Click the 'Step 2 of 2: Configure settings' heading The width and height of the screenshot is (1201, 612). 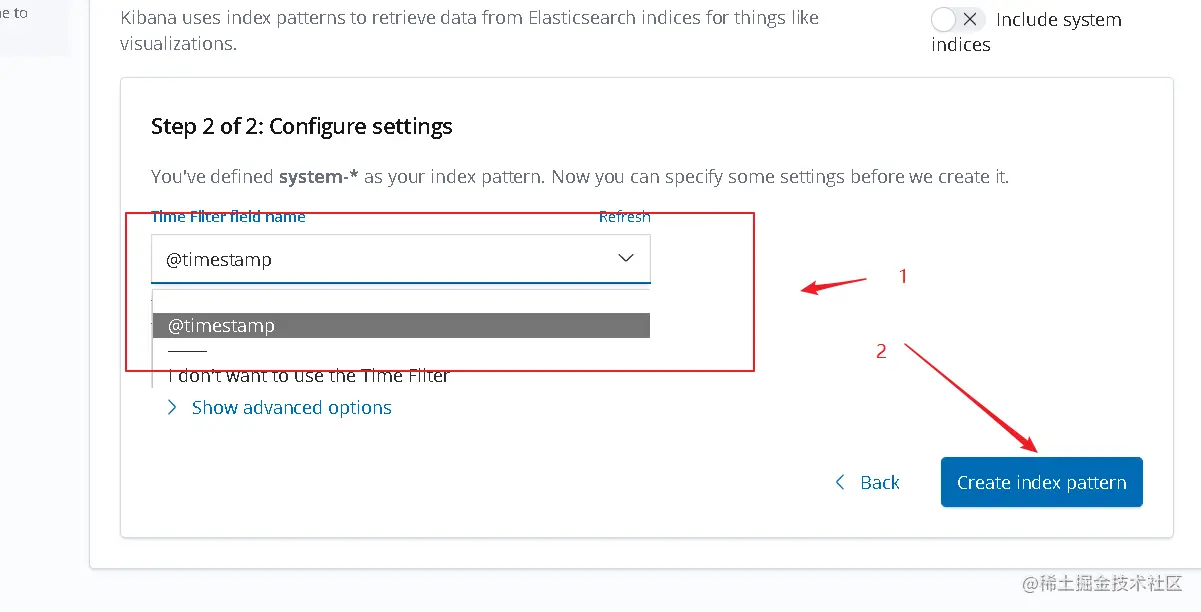[x=302, y=127]
